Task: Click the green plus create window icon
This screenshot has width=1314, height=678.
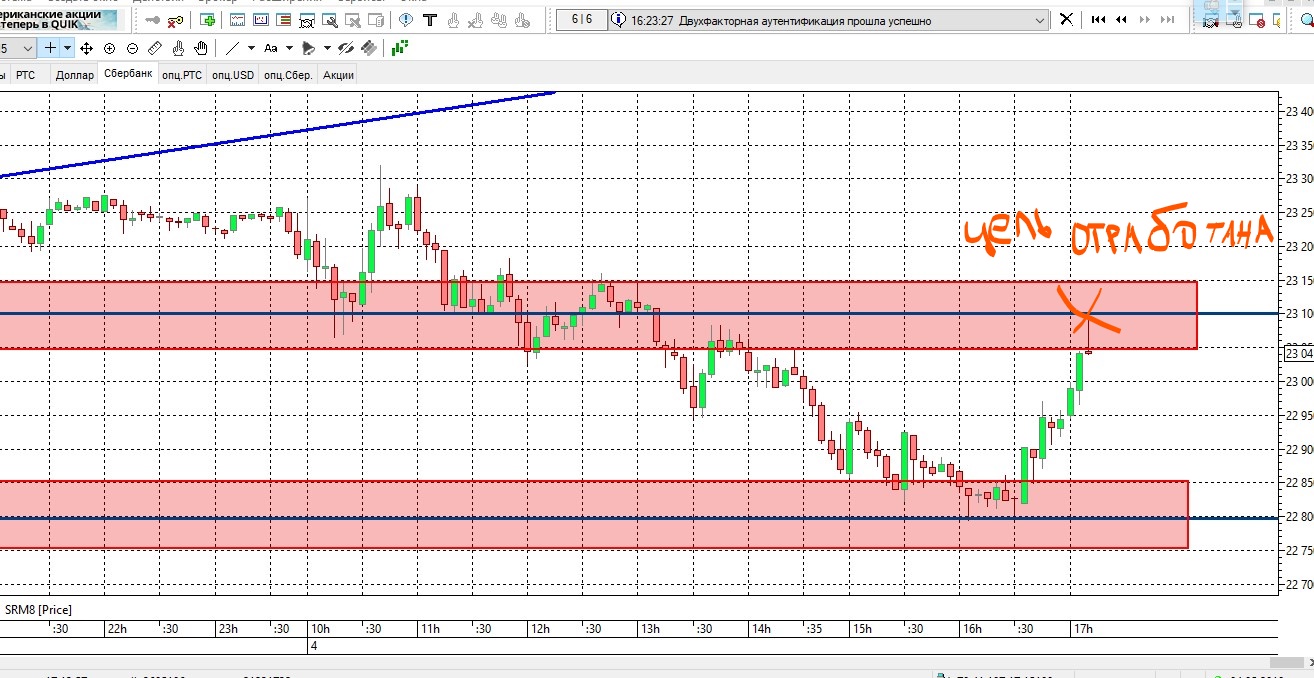Action: tap(208, 20)
